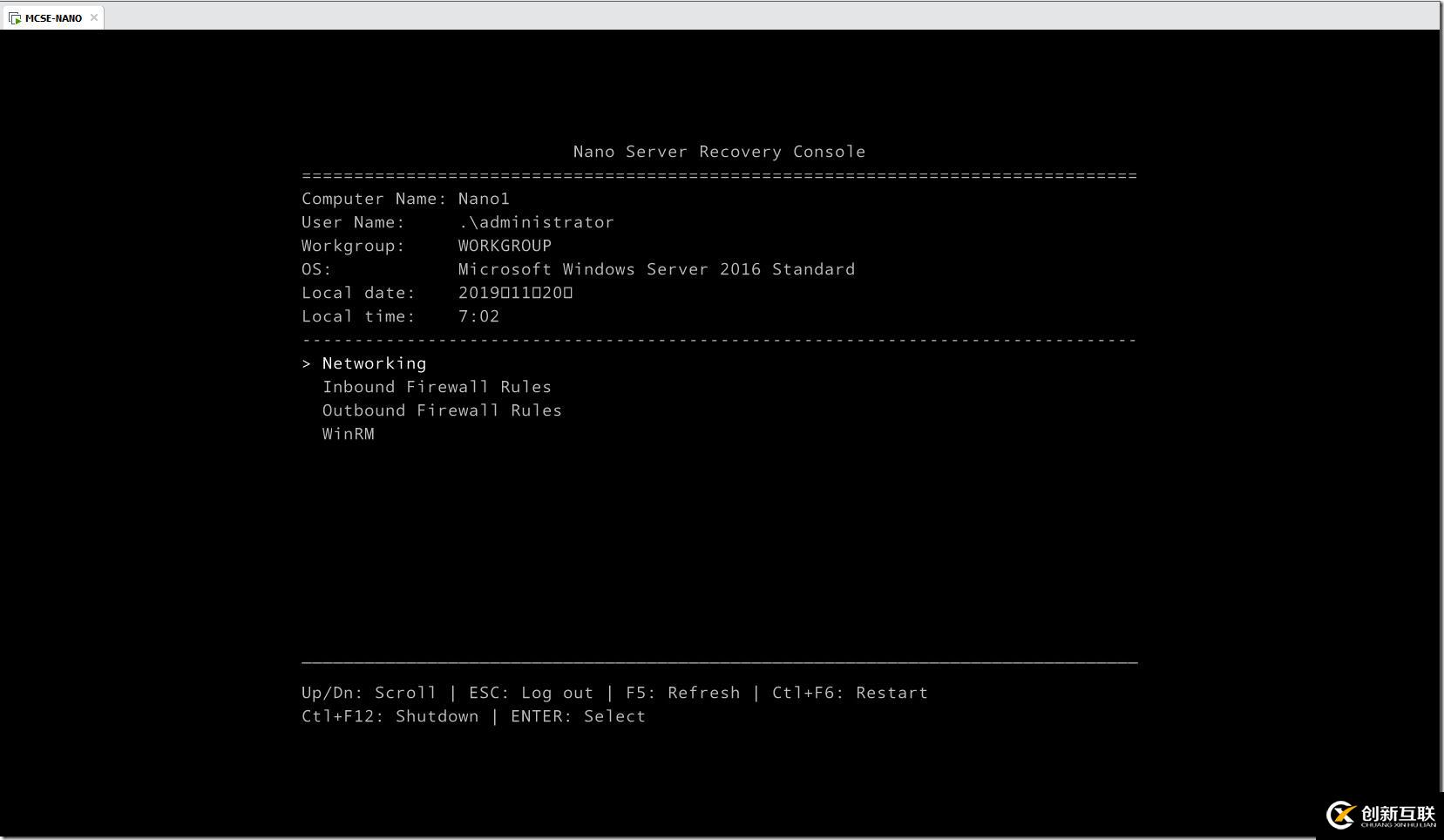Screen dimensions: 1444x840
Task: Click the 'F5: Refresh' hint
Action: click(682, 693)
